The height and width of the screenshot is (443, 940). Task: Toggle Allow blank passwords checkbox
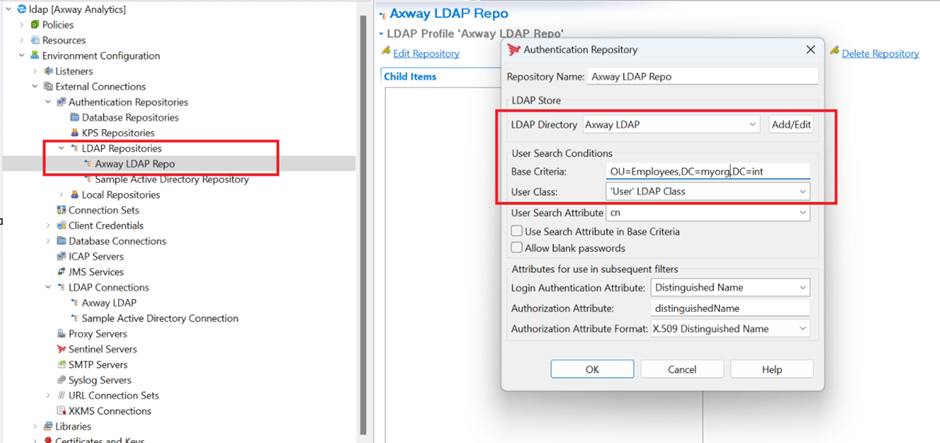(x=517, y=248)
